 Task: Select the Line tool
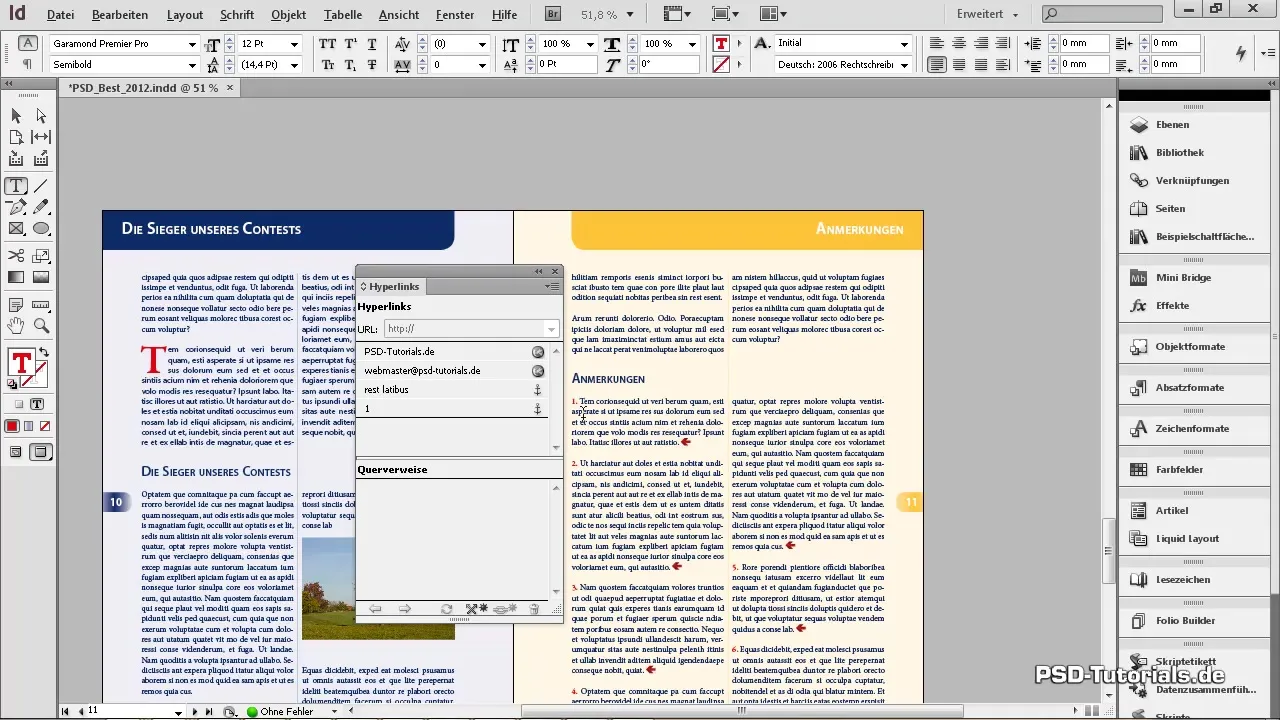[x=41, y=186]
